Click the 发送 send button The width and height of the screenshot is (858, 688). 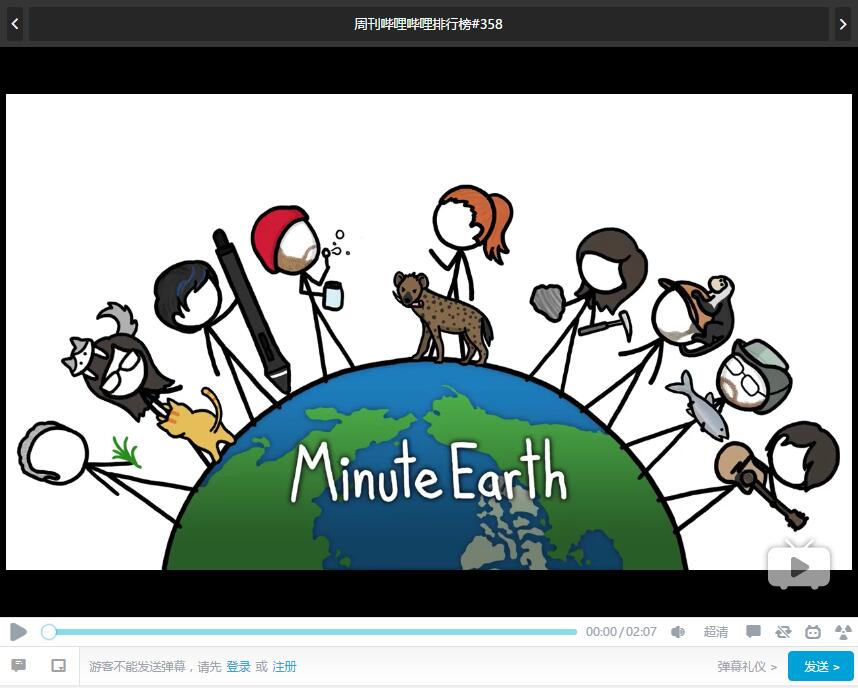coord(821,666)
